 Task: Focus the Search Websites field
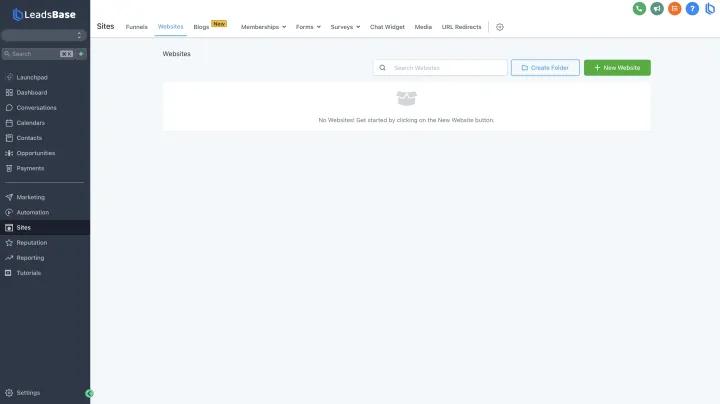point(440,67)
